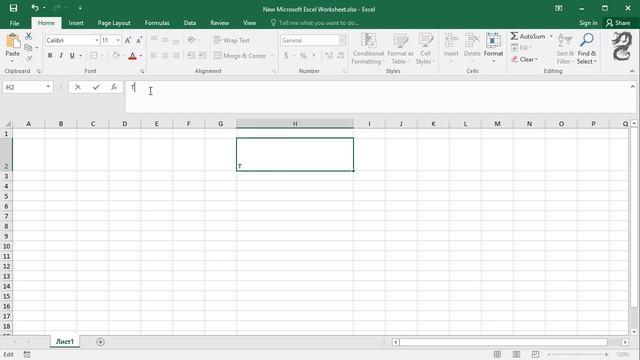Switch to Page Layout view in status bar
This screenshot has width=640, height=360.
(516, 354)
